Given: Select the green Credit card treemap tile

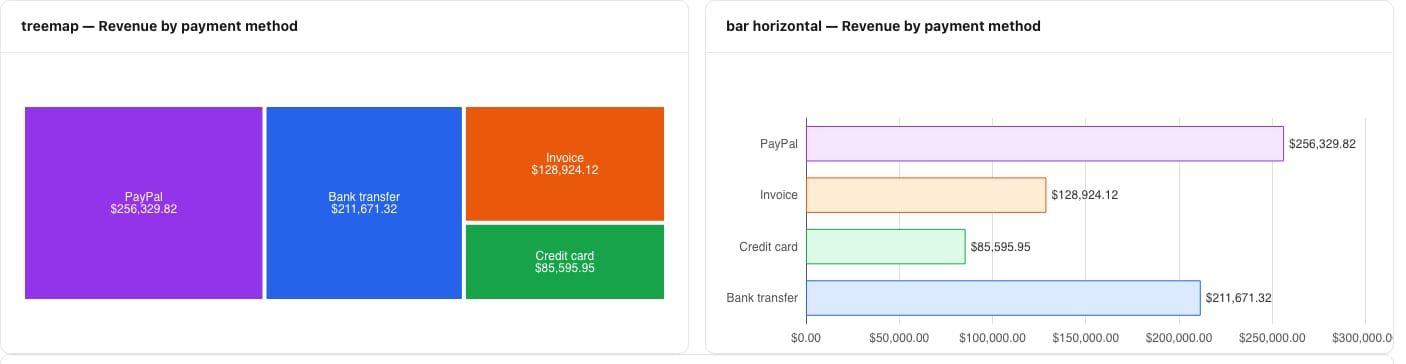Looking at the screenshot, I should pyautogui.click(x=565, y=262).
